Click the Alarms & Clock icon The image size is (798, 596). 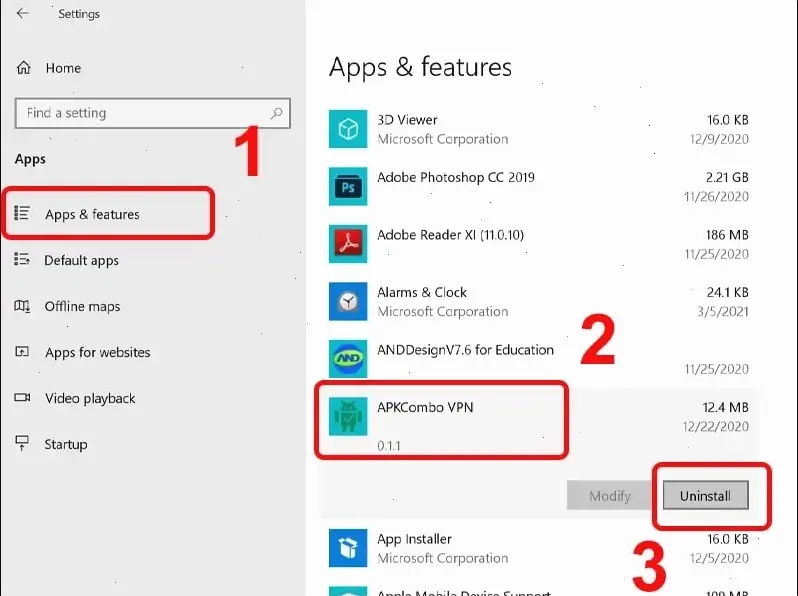click(x=348, y=301)
